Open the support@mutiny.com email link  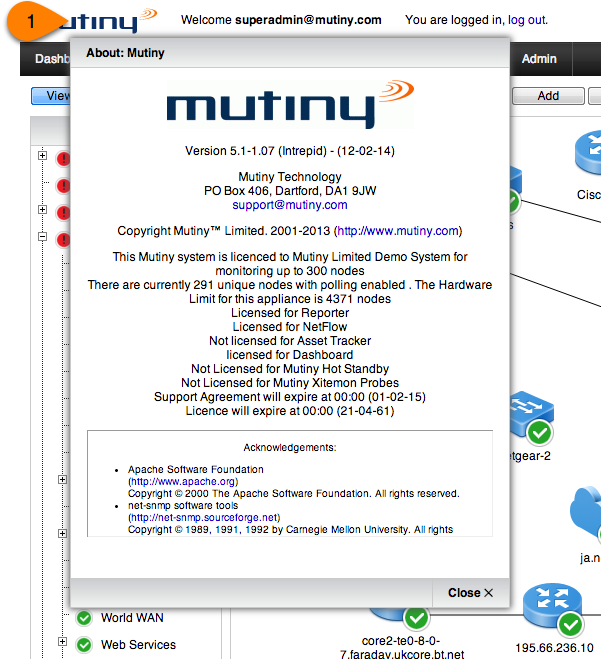click(x=290, y=205)
